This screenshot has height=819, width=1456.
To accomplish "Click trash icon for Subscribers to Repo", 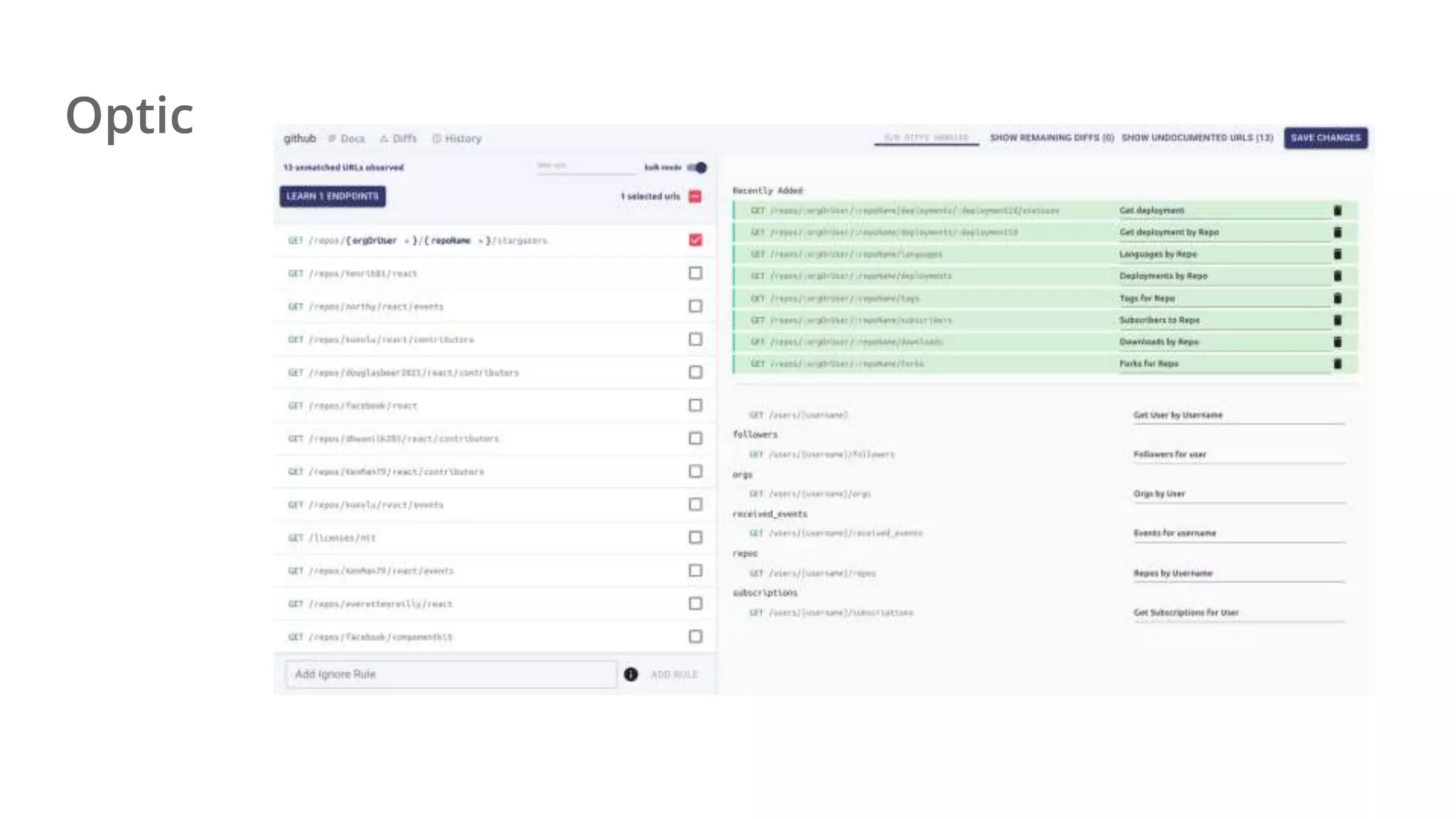I will pyautogui.click(x=1337, y=320).
